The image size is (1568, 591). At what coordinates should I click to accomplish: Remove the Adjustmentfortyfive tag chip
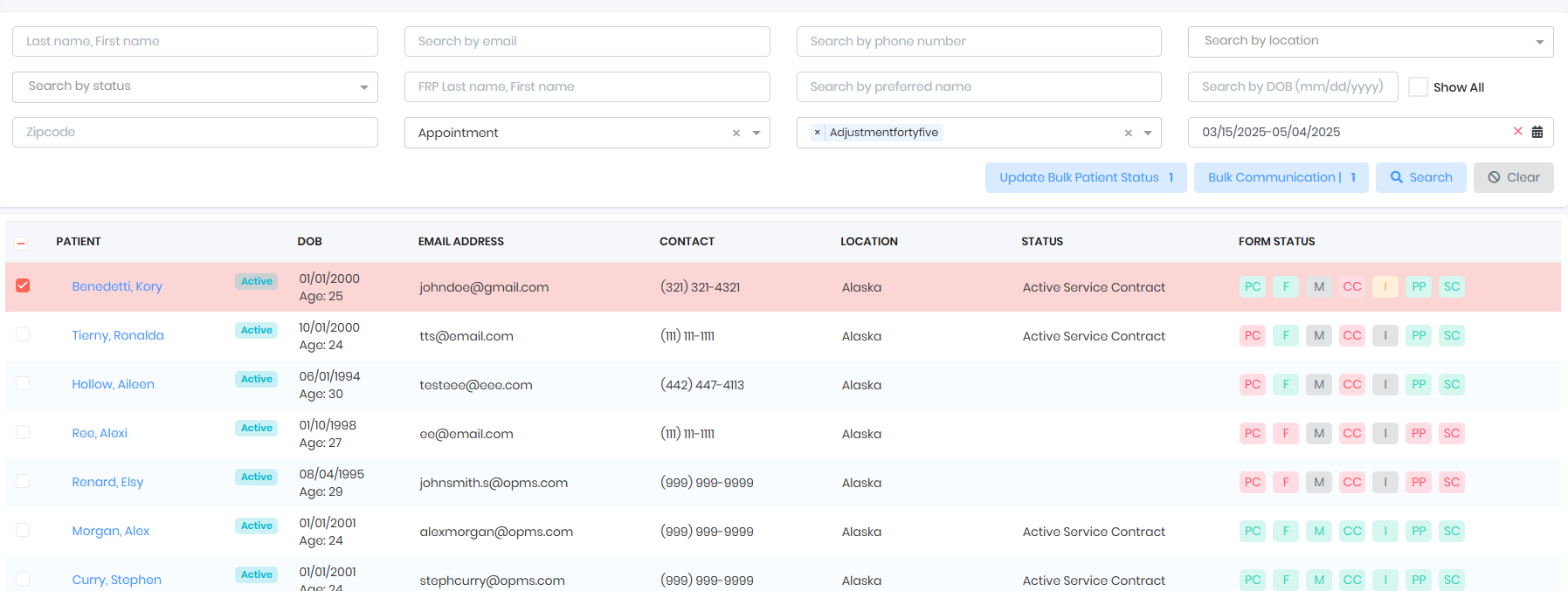[817, 133]
